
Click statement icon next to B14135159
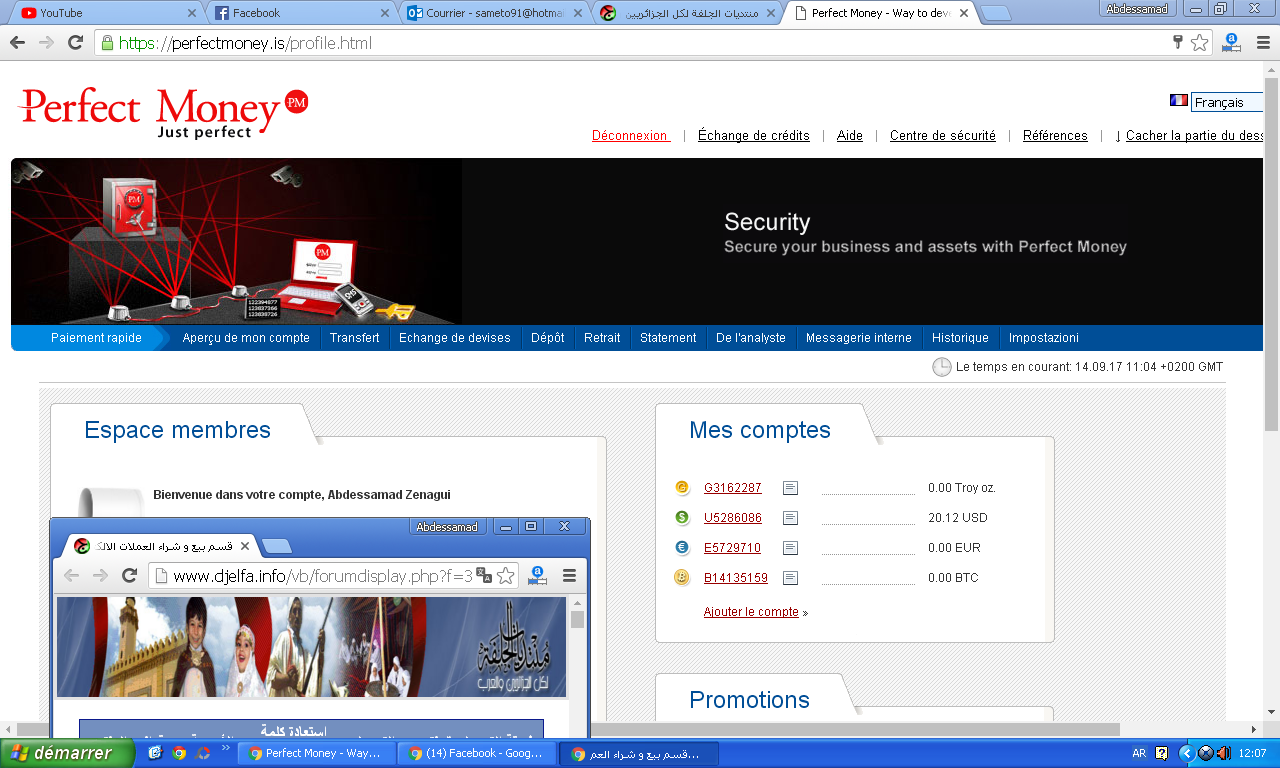[x=790, y=578]
